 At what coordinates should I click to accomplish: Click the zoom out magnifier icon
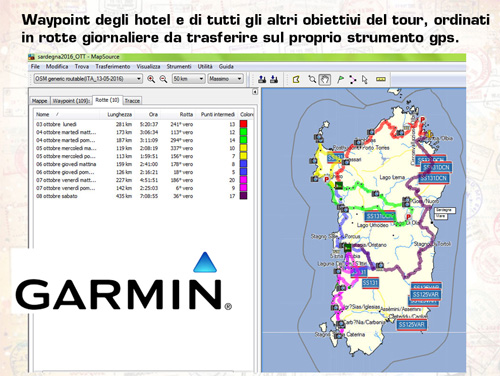[163, 79]
